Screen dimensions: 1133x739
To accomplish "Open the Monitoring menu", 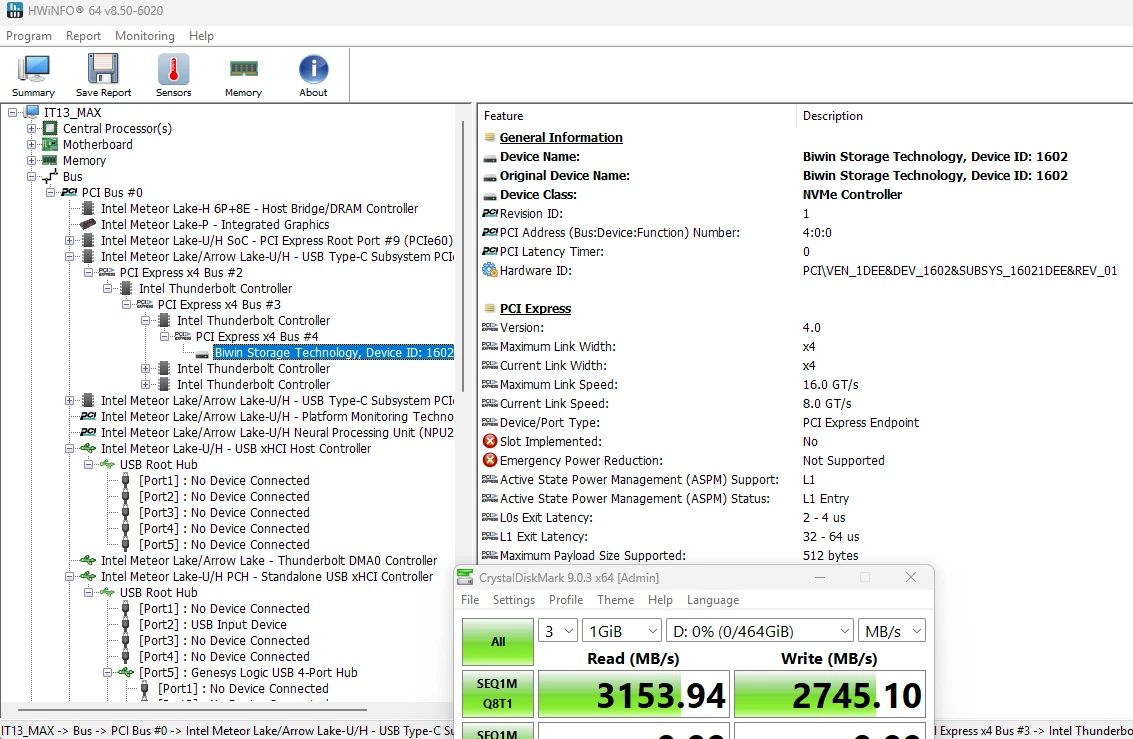I will 145,36.
